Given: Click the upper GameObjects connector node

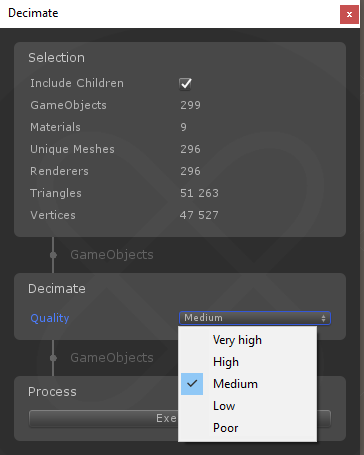Looking at the screenshot, I should (53, 255).
